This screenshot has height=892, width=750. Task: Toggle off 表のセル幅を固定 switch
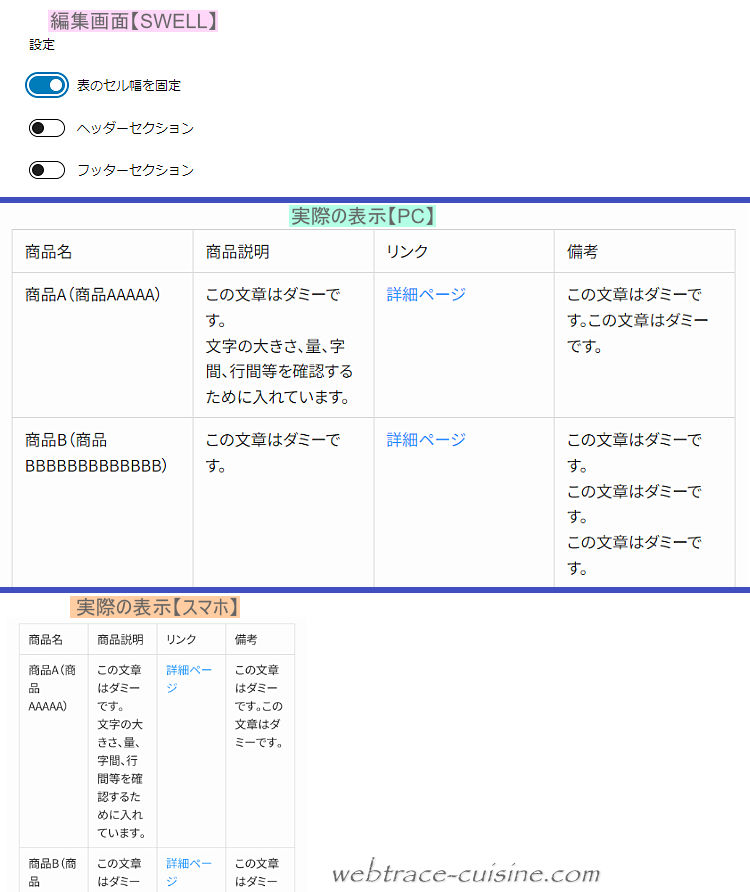click(47, 85)
